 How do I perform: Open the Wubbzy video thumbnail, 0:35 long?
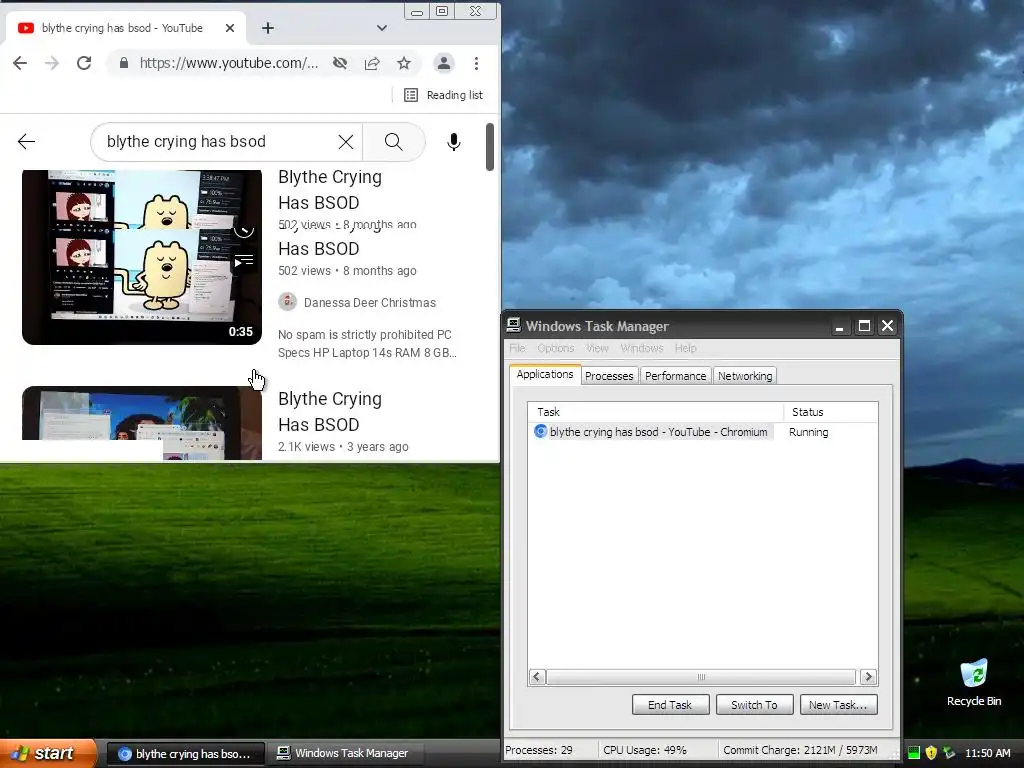click(x=142, y=257)
